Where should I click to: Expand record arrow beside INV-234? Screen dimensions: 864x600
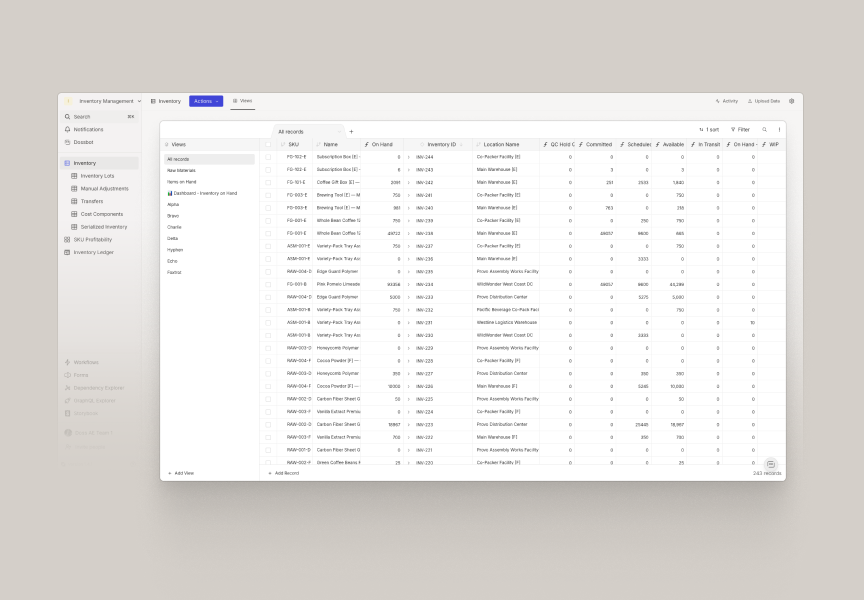409,284
